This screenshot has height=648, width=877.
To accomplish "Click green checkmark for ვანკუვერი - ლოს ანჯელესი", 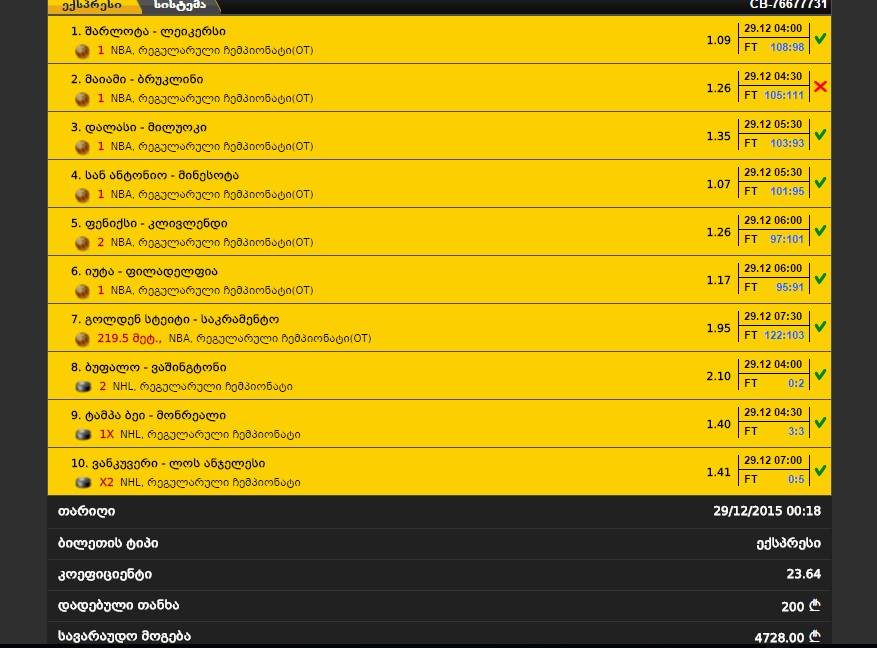I will [x=820, y=471].
